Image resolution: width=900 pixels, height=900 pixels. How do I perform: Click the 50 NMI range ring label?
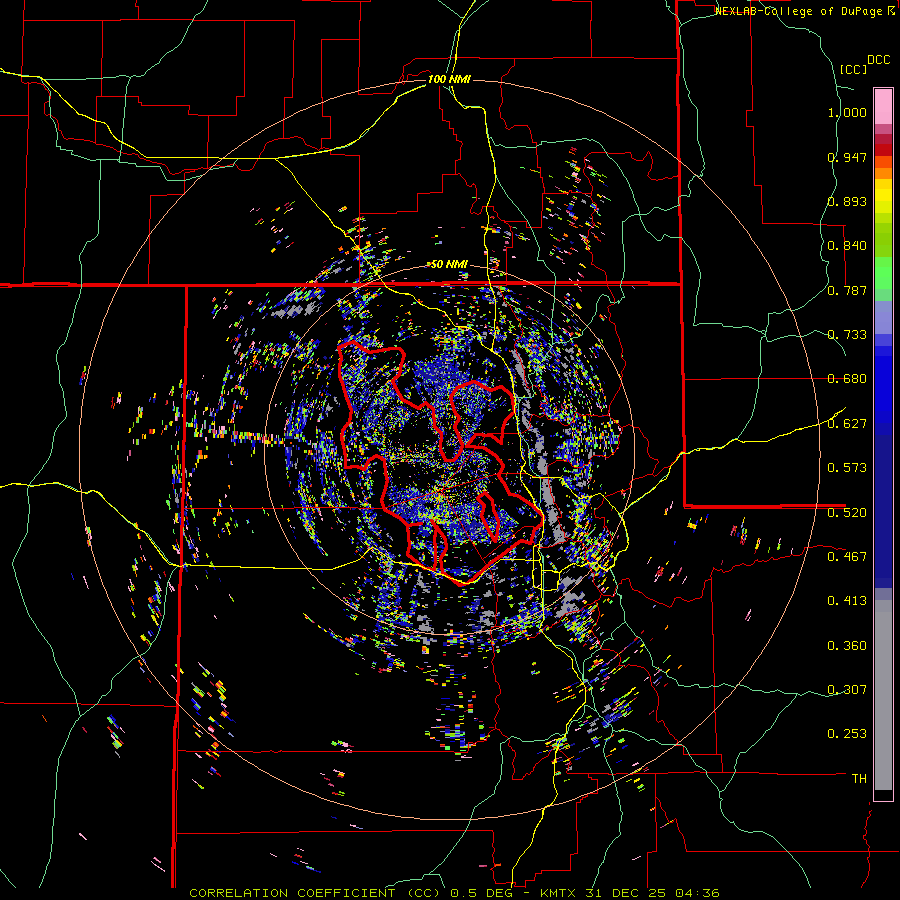coord(449,264)
